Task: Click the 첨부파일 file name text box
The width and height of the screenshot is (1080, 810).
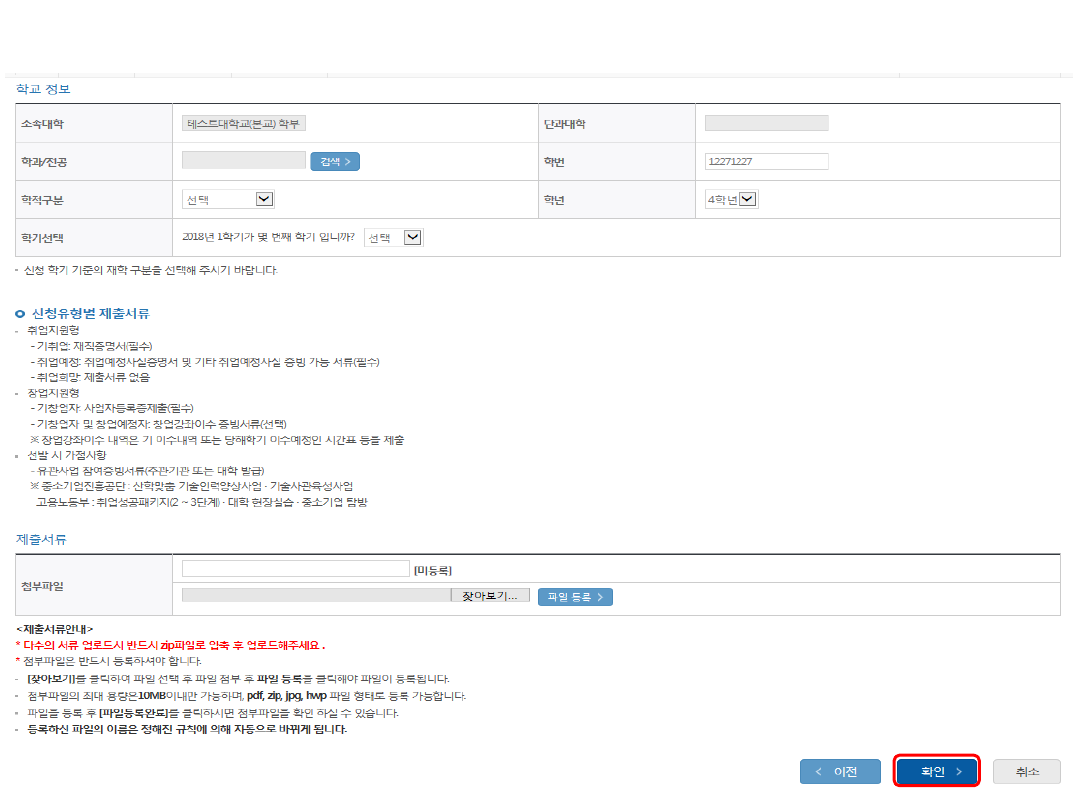Action: pyautogui.click(x=295, y=569)
